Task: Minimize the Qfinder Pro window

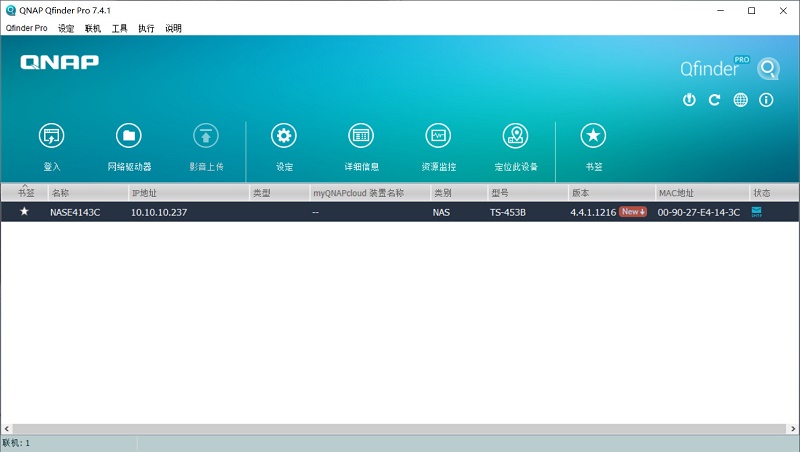Action: (720, 10)
